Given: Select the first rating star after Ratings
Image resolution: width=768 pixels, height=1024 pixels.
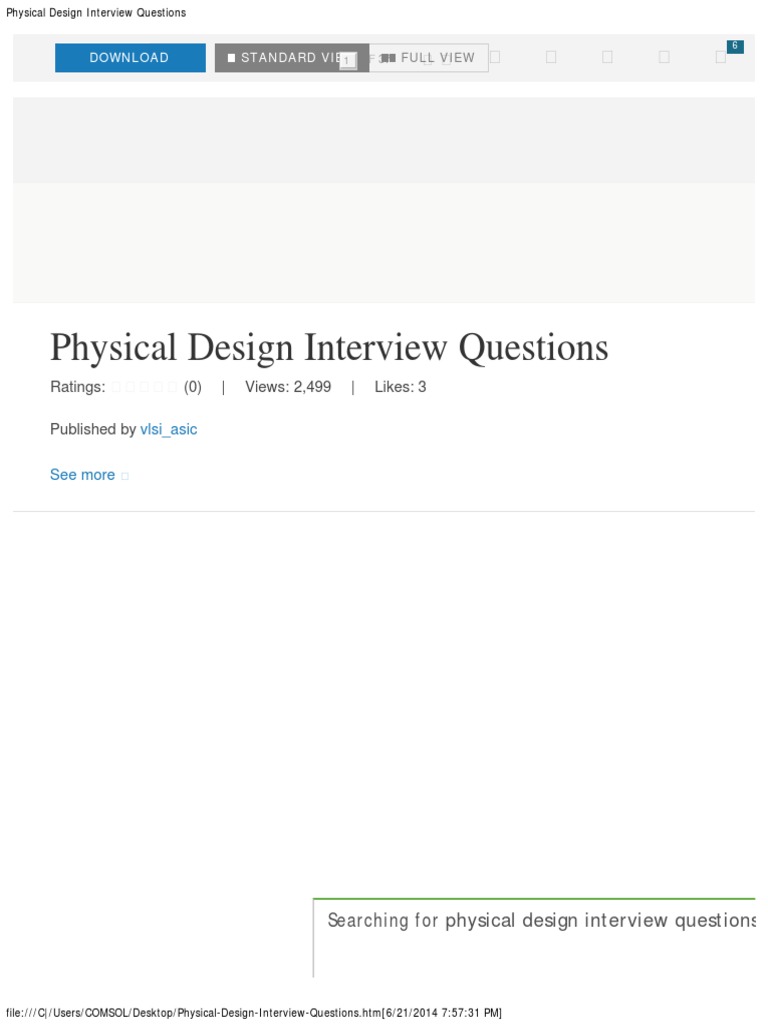Looking at the screenshot, I should 116,387.
